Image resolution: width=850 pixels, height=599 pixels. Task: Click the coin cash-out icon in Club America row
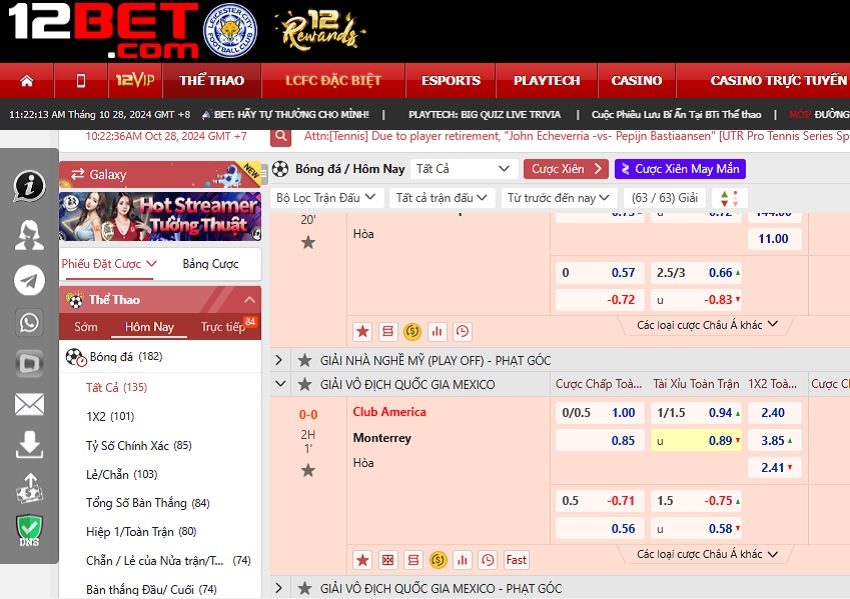coord(438,560)
